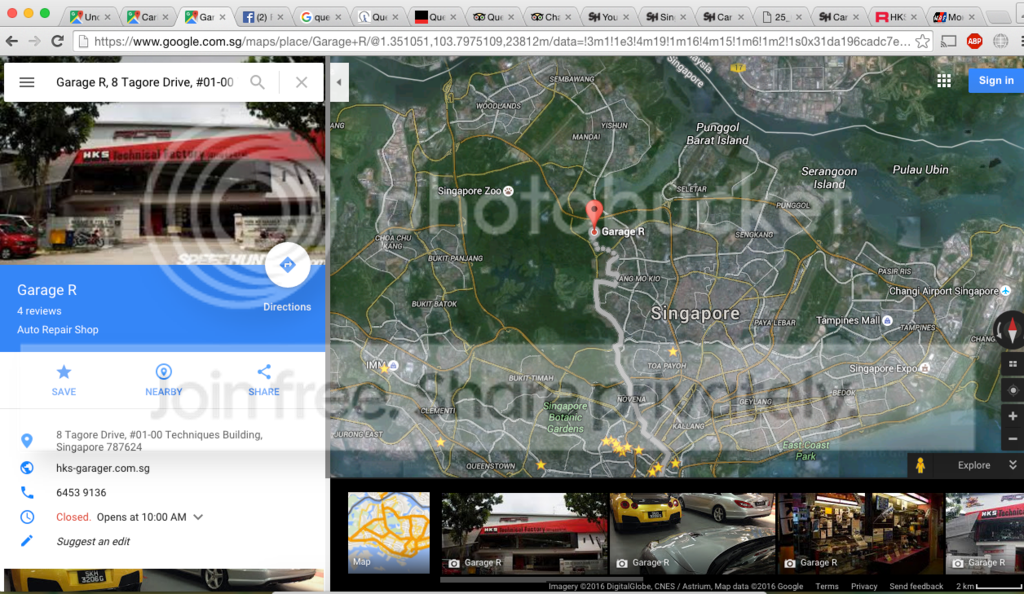This screenshot has width=1024, height=594.
Task: Open the hamburger menu in search box
Action: click(x=27, y=82)
